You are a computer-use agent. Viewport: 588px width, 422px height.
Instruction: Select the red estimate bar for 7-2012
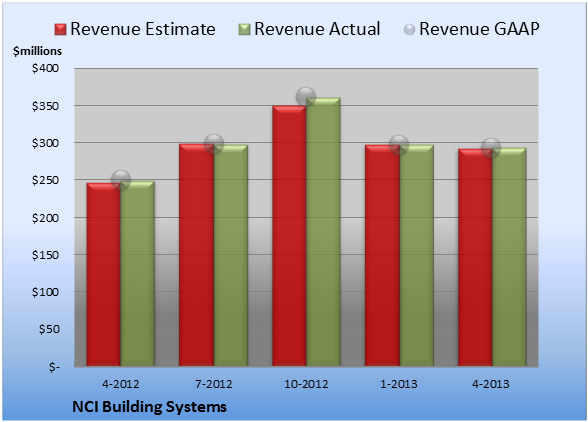pyautogui.click(x=196, y=255)
